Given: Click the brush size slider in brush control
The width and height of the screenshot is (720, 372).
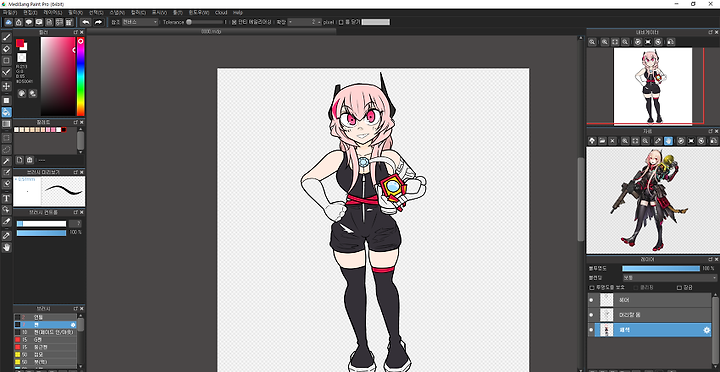Looking at the screenshot, I should (x=42, y=224).
